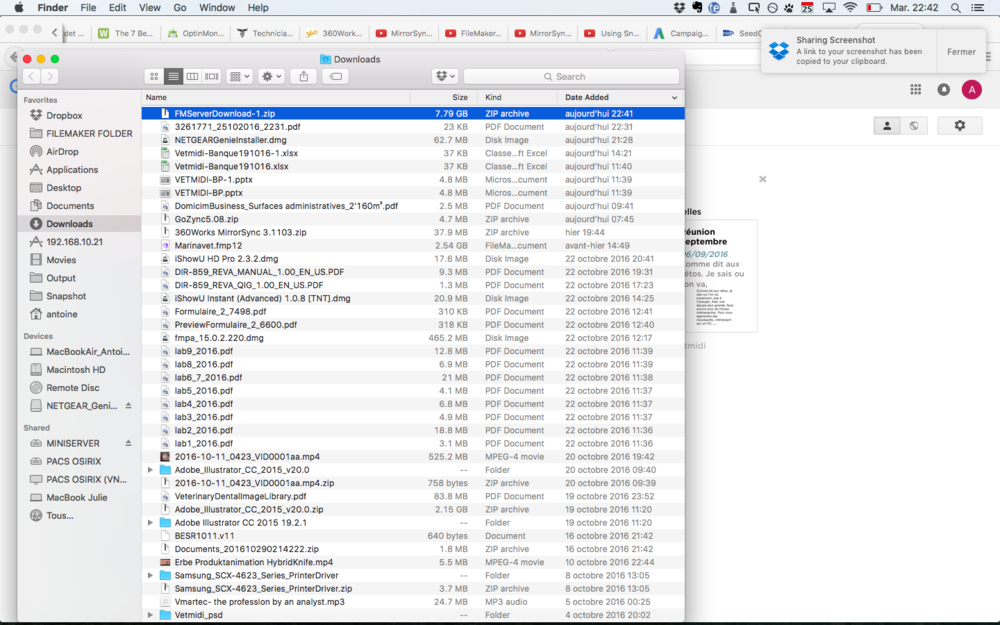This screenshot has width=1000, height=625.
Task: Expand the Adobe_Illustrator_CC_2015_v20.0 folder
Action: [150, 470]
